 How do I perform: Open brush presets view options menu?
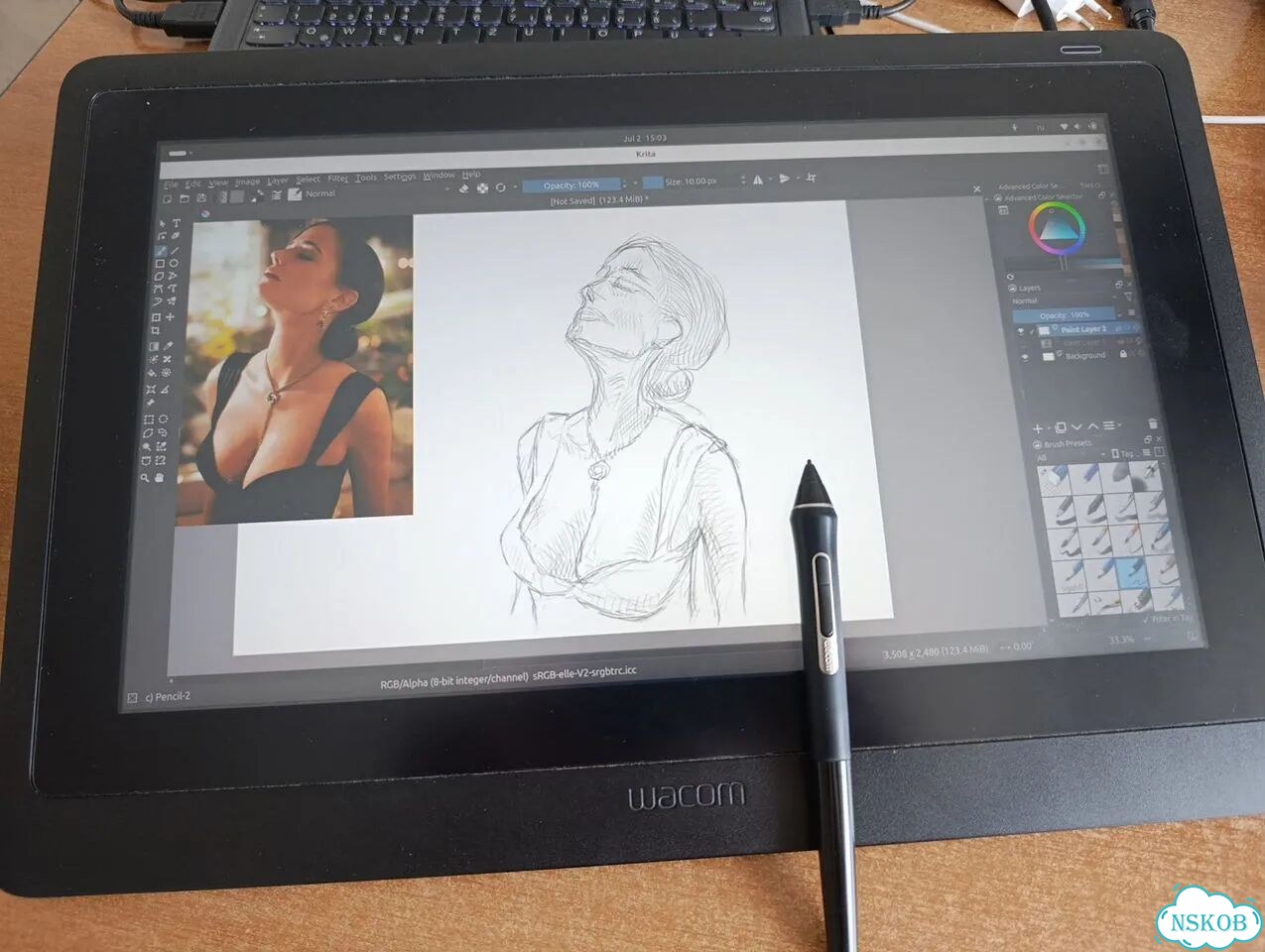tap(1146, 452)
